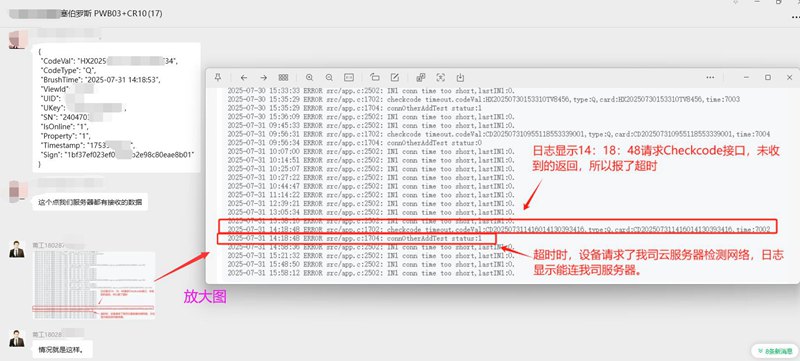The height and width of the screenshot is (361, 800).
Task: Select the 这个点我们服务器都有接收的数据 message bubble
Action: pyautogui.click(x=90, y=202)
